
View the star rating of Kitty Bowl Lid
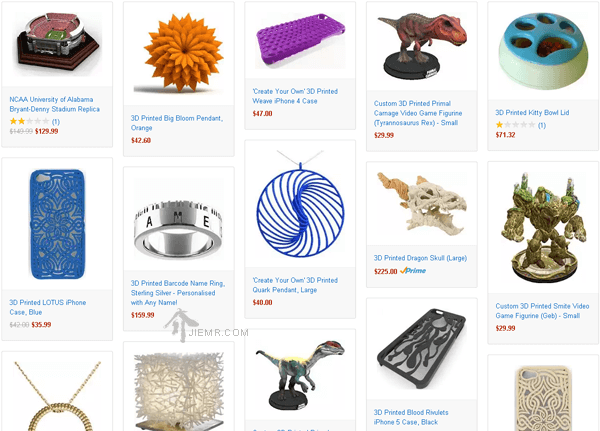tap(515, 125)
